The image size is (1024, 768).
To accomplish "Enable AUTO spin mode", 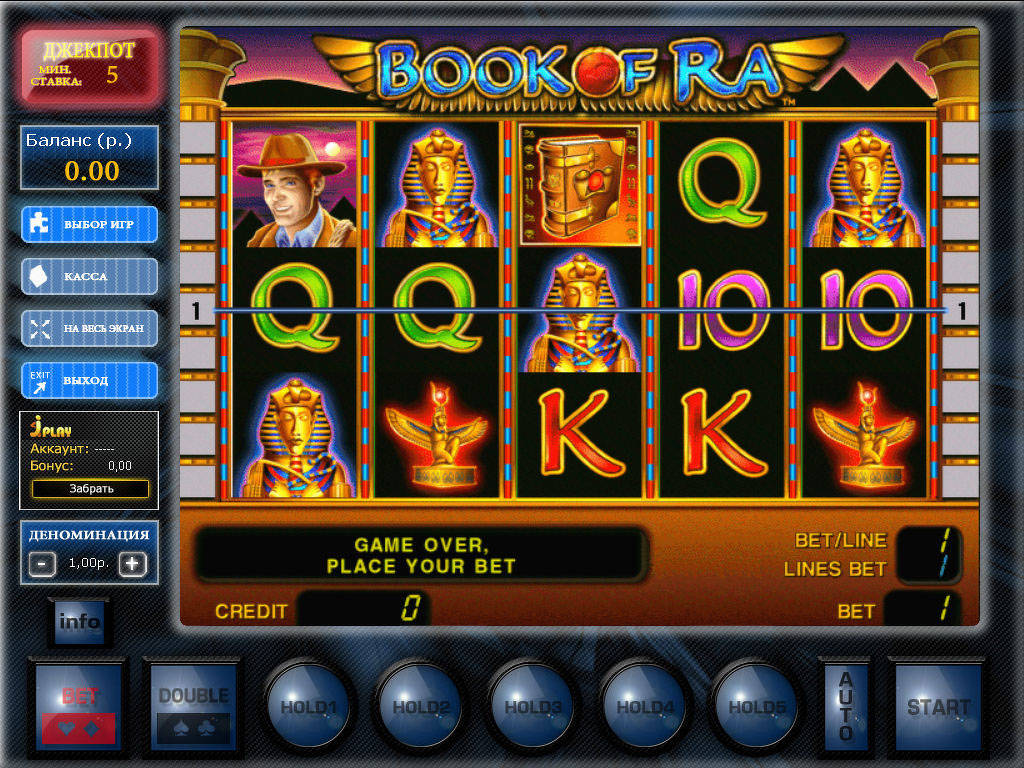I will pyautogui.click(x=846, y=707).
